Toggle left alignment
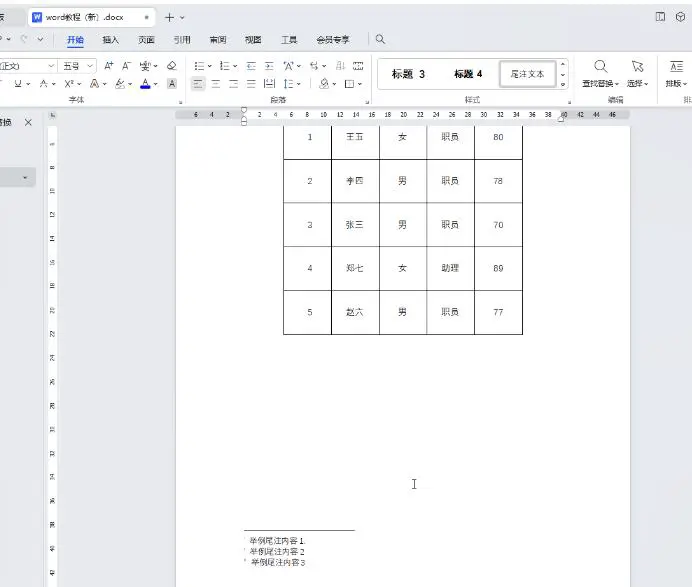This screenshot has height=587, width=692. [x=198, y=83]
